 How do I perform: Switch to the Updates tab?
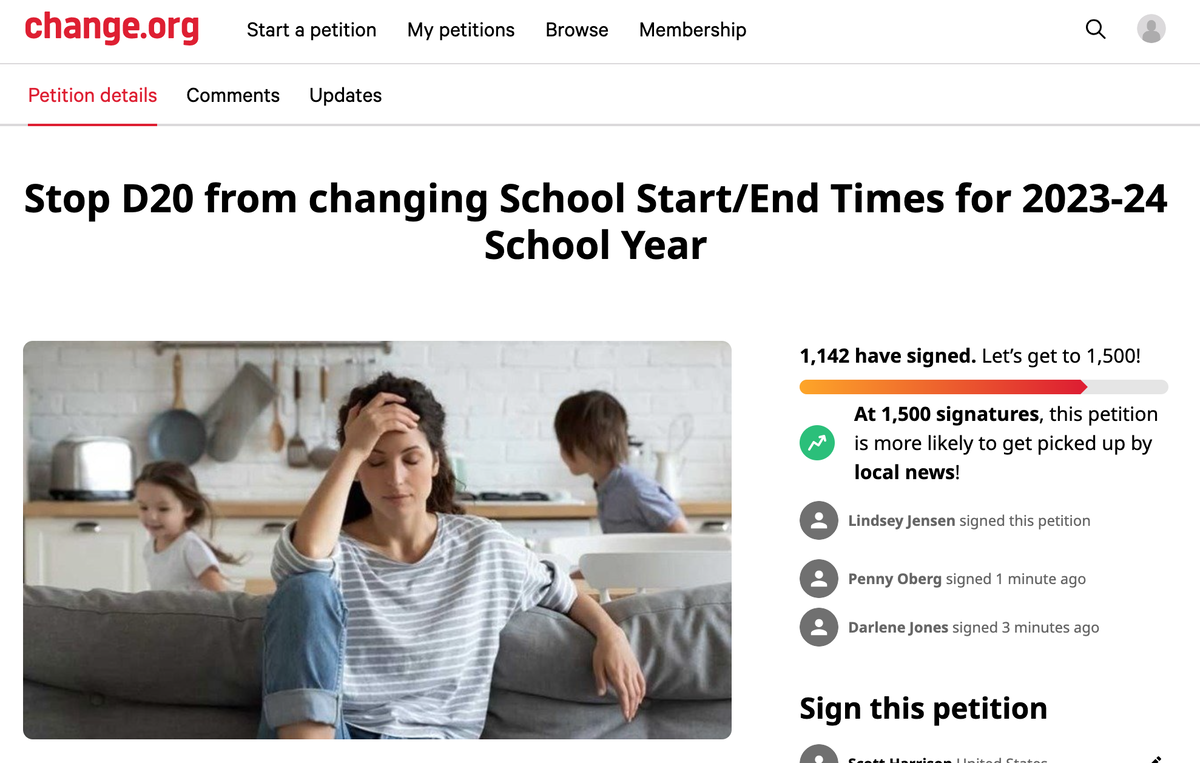coord(345,96)
